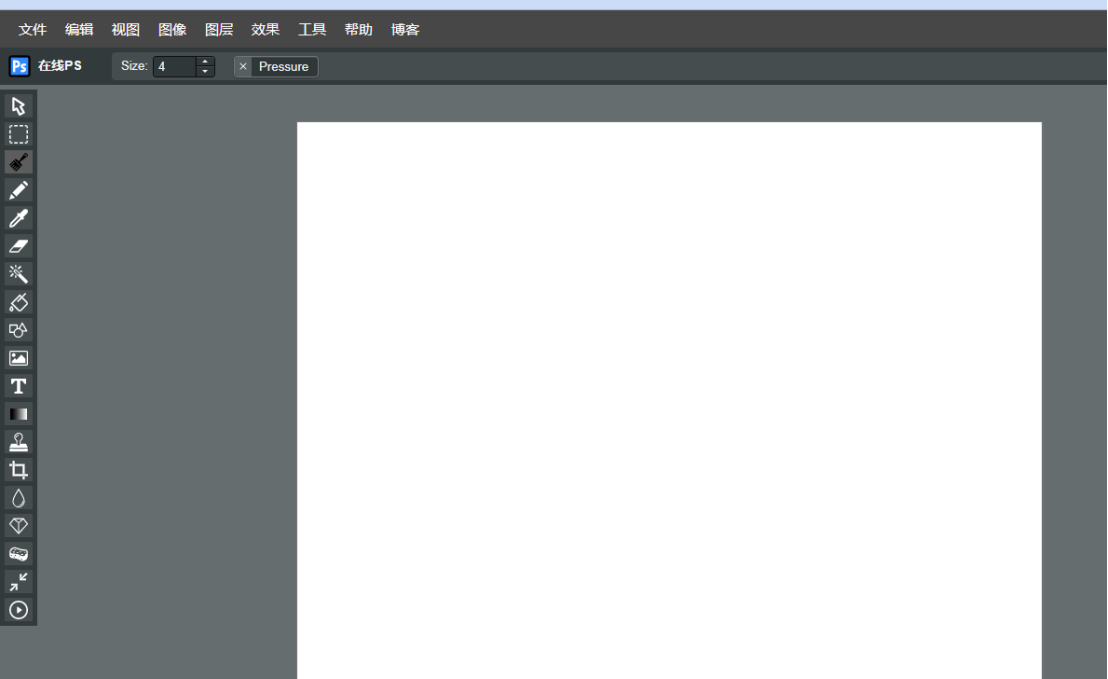1108x679 pixels.
Task: Select the Crop tool
Action: [18, 469]
